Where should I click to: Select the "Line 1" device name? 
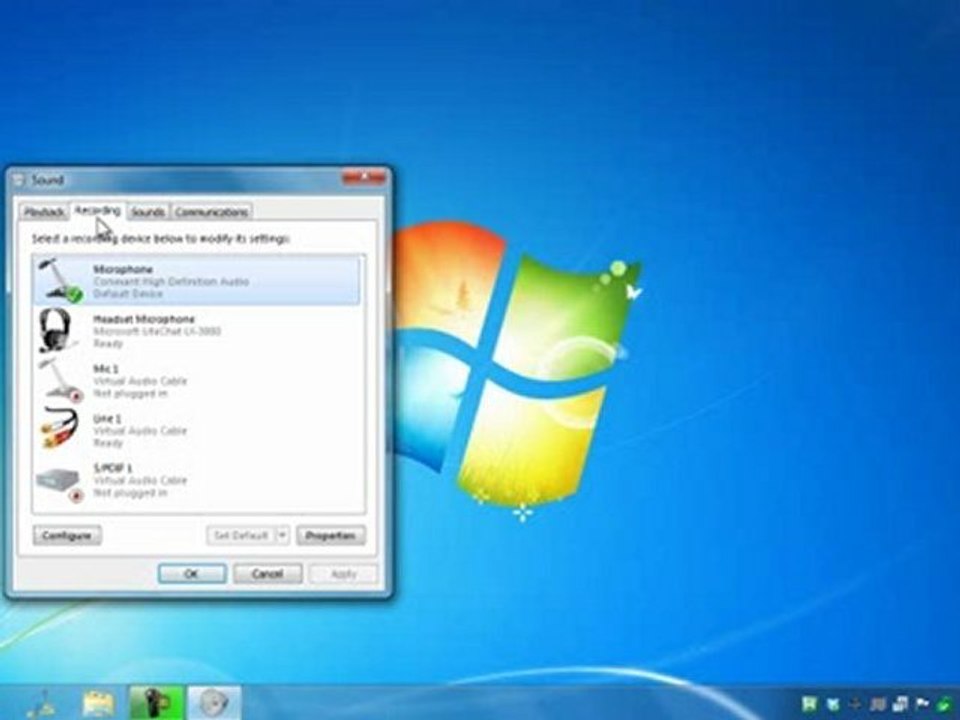(x=107, y=418)
